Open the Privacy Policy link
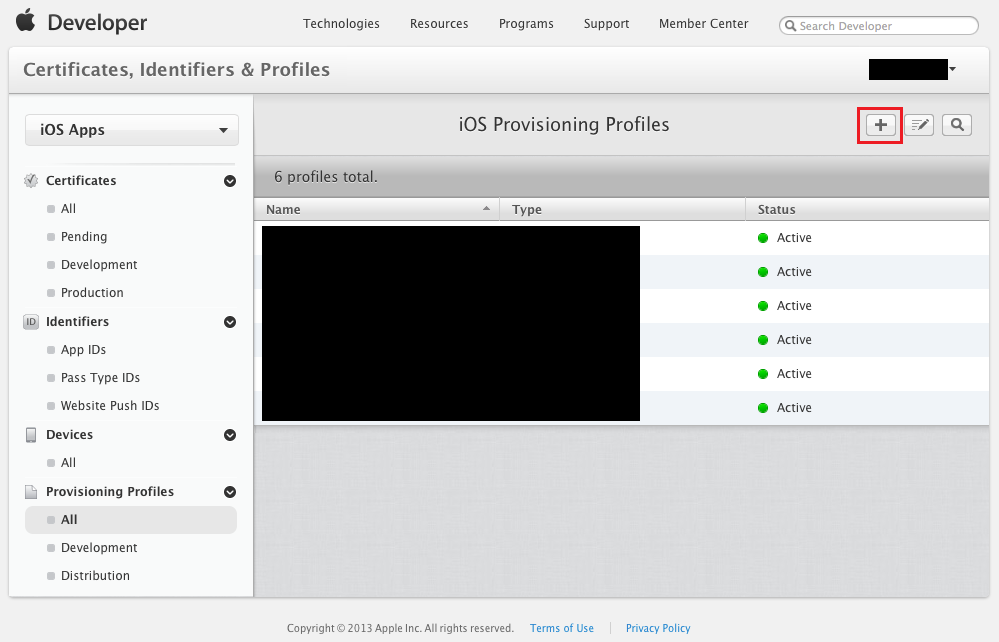 pyautogui.click(x=658, y=628)
